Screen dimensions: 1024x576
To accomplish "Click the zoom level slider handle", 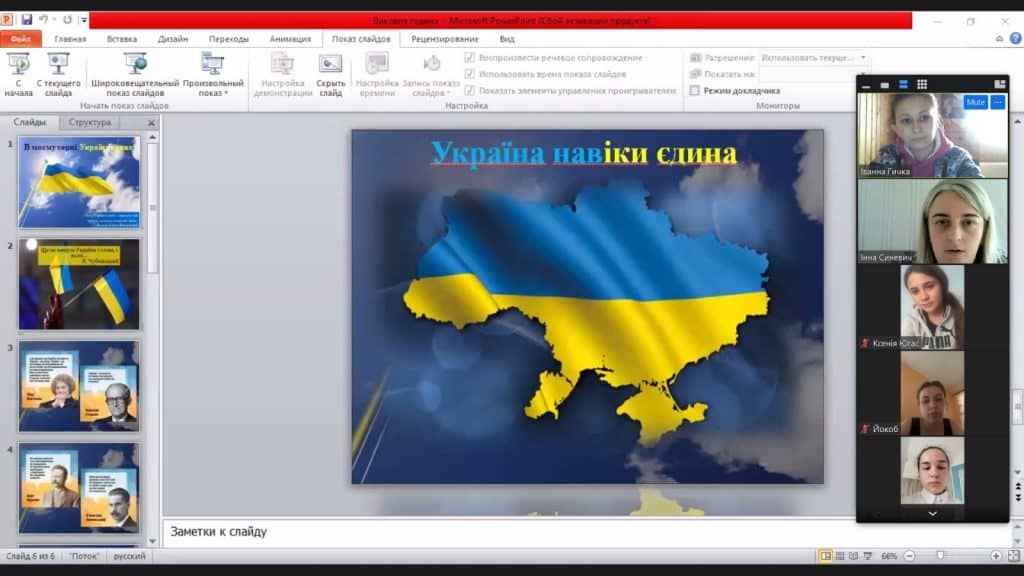I will (940, 556).
